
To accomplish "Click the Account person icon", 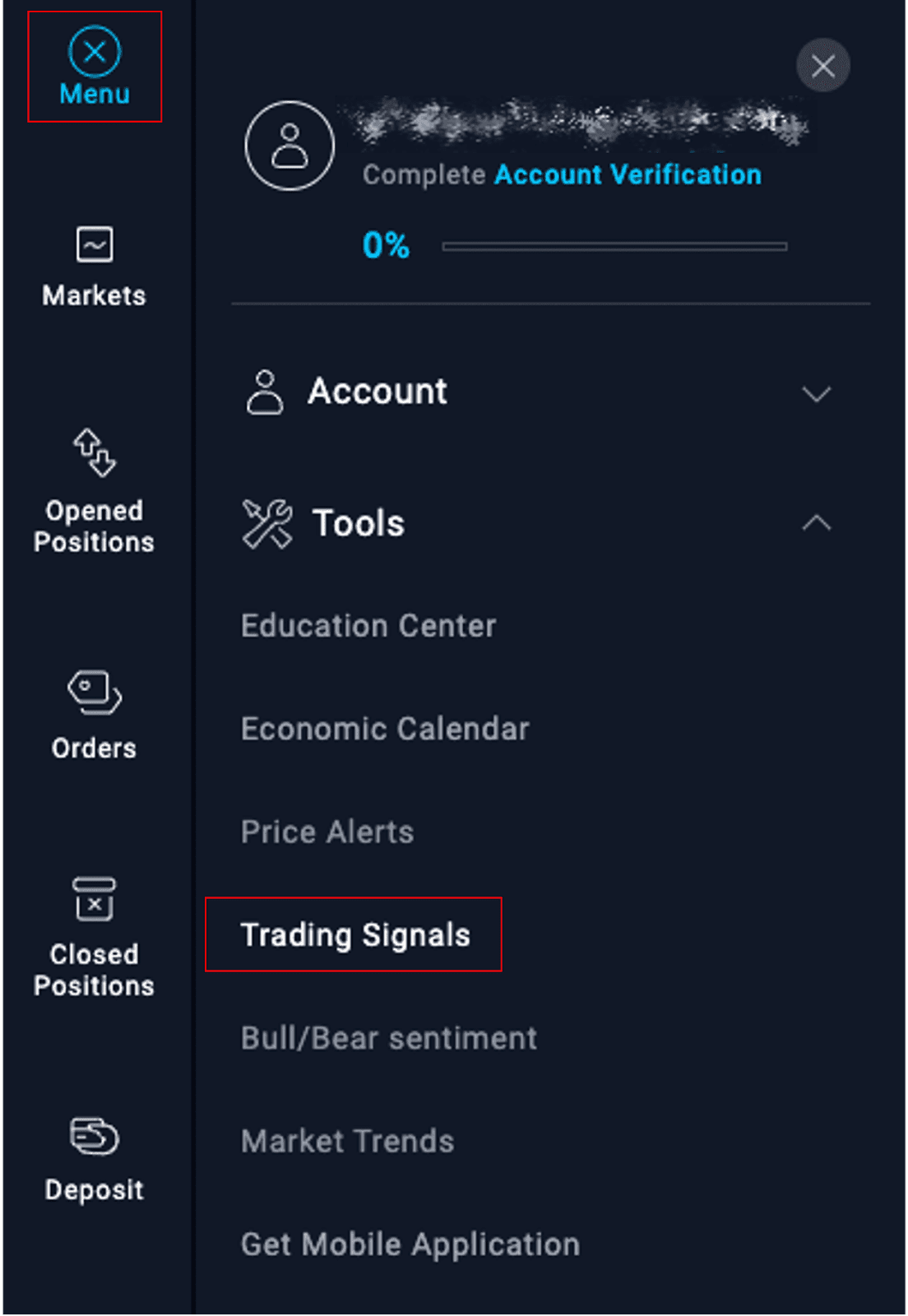I will click(264, 392).
